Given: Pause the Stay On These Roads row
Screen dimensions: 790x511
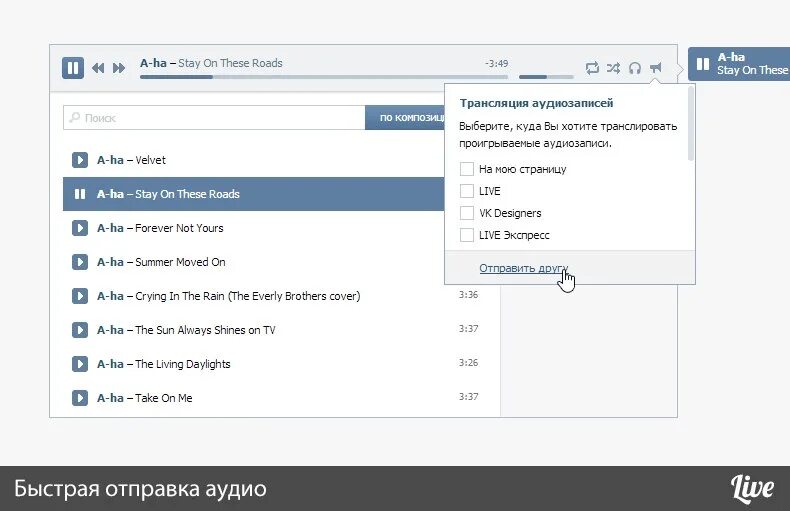Looking at the screenshot, I should pos(80,194).
